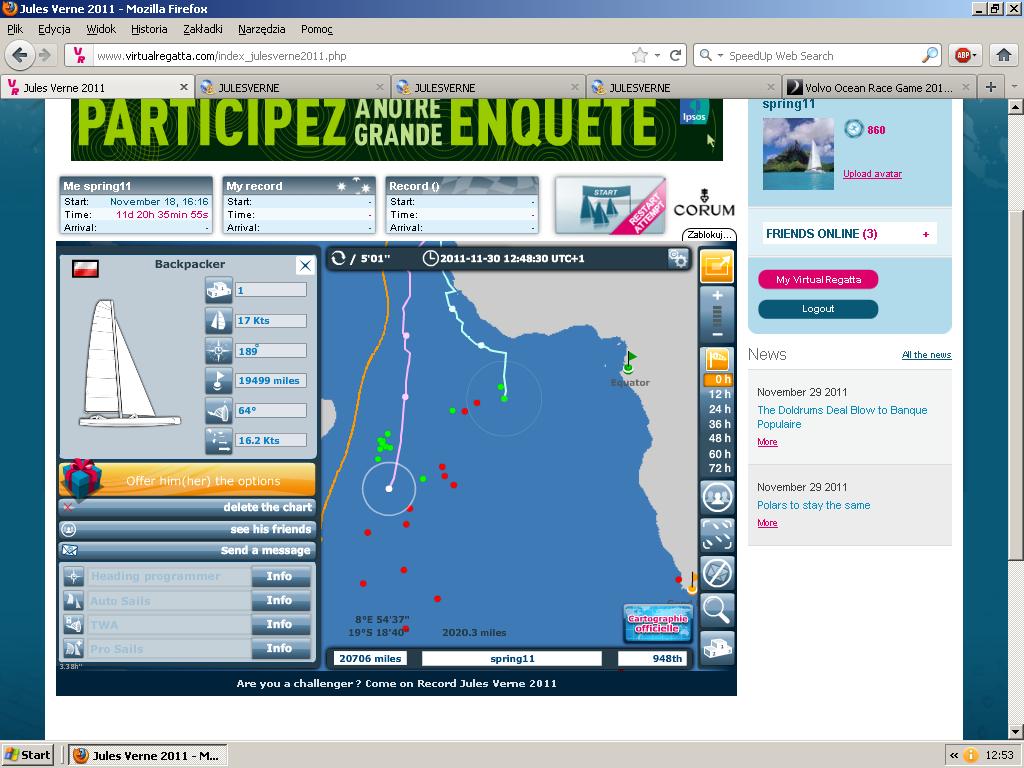Viewport: 1024px width, 768px height.
Task: Expand FRIENDS ONLINE list with plus sign
Action: pyautogui.click(x=926, y=234)
